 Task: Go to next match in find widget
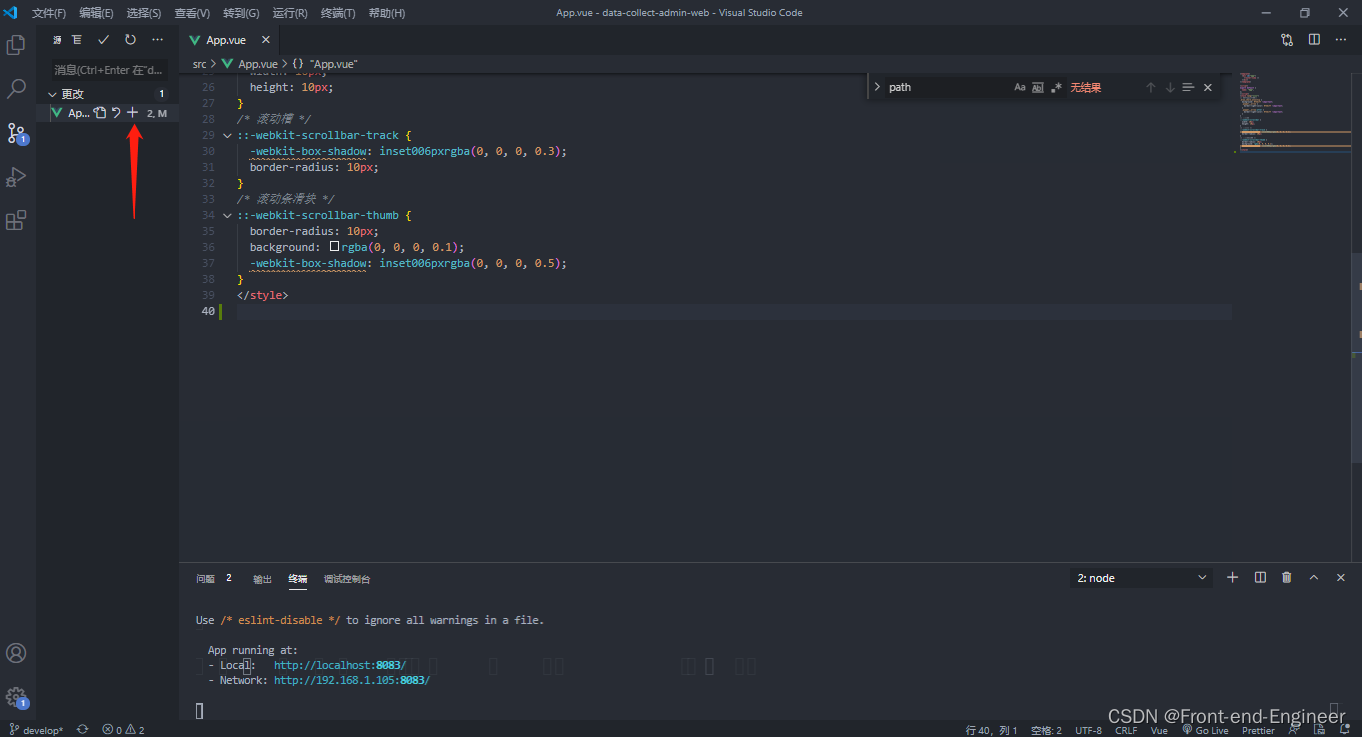tap(1169, 87)
